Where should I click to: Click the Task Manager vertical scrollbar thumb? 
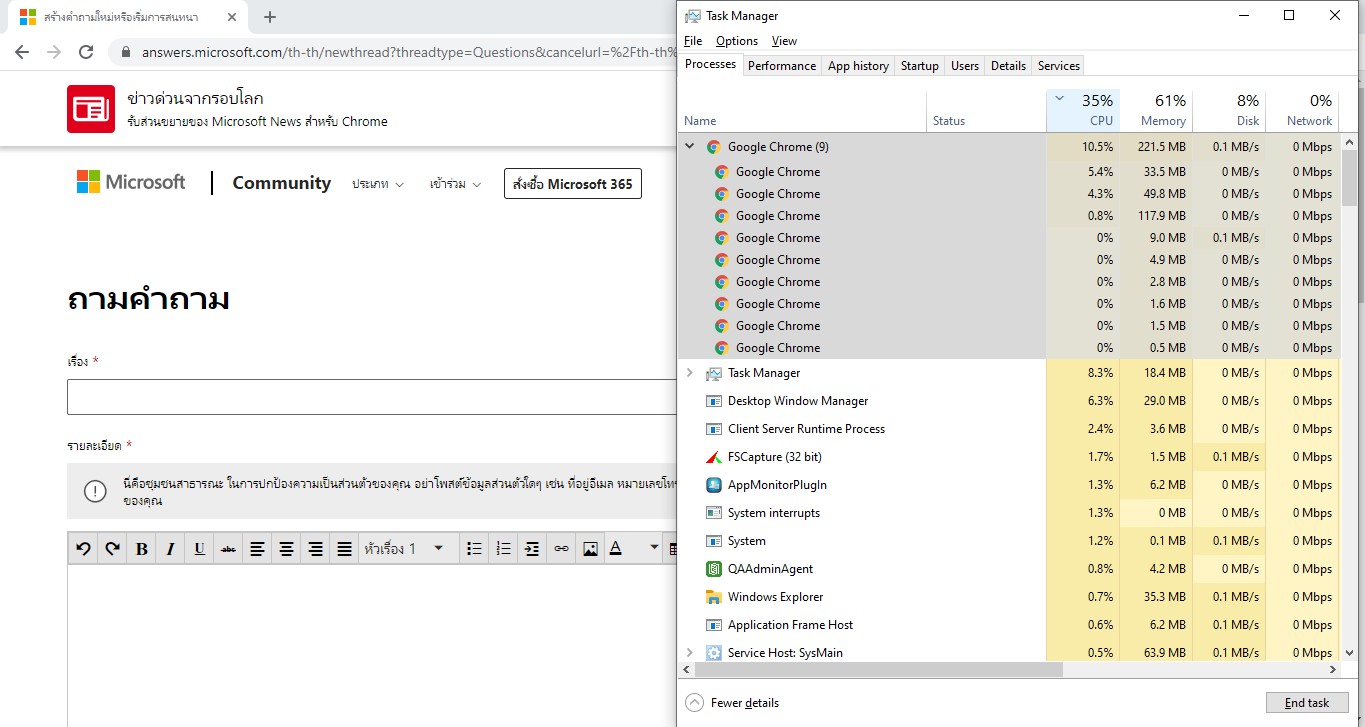tap(1348, 178)
